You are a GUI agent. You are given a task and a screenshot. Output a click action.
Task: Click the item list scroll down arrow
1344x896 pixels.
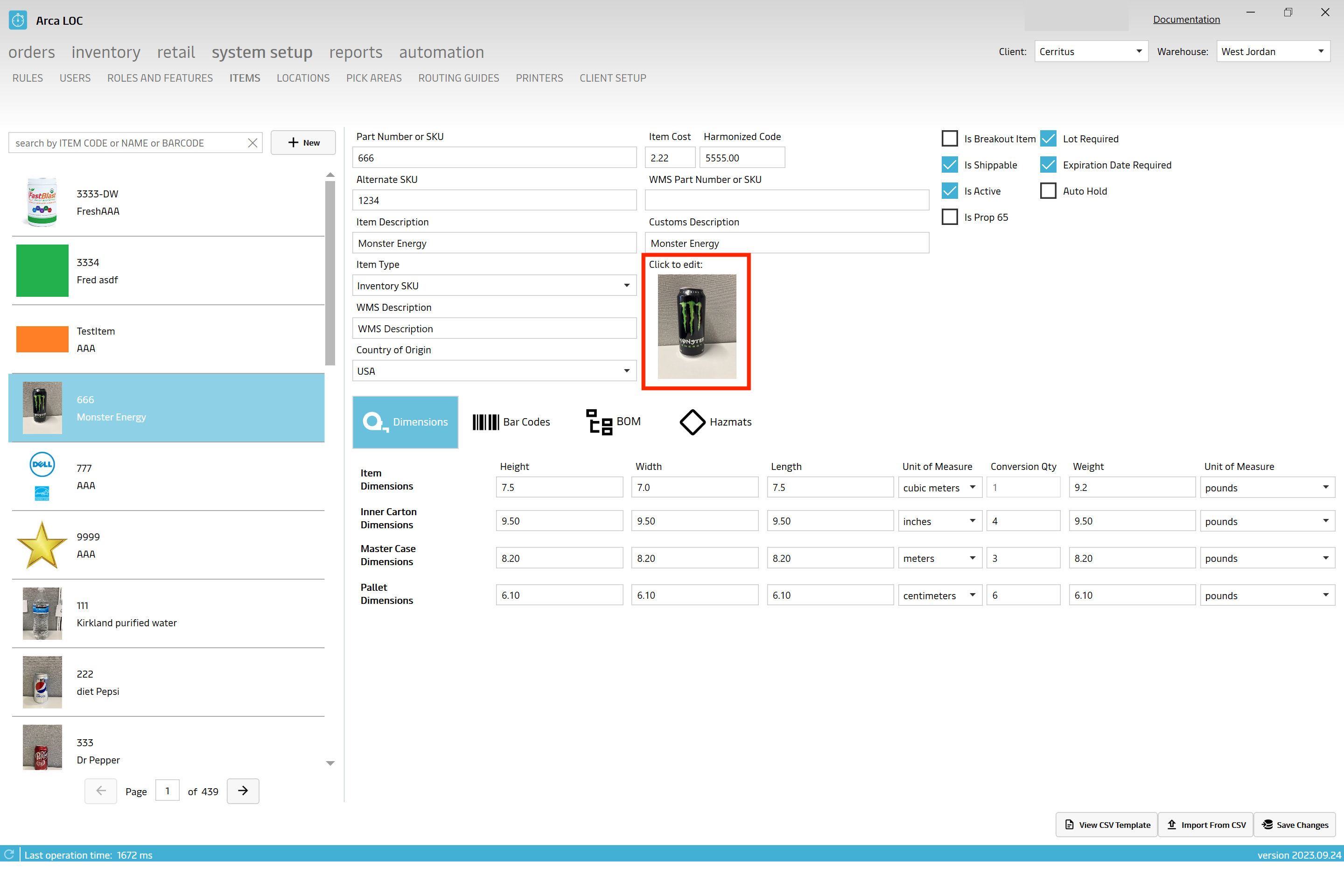click(x=330, y=763)
